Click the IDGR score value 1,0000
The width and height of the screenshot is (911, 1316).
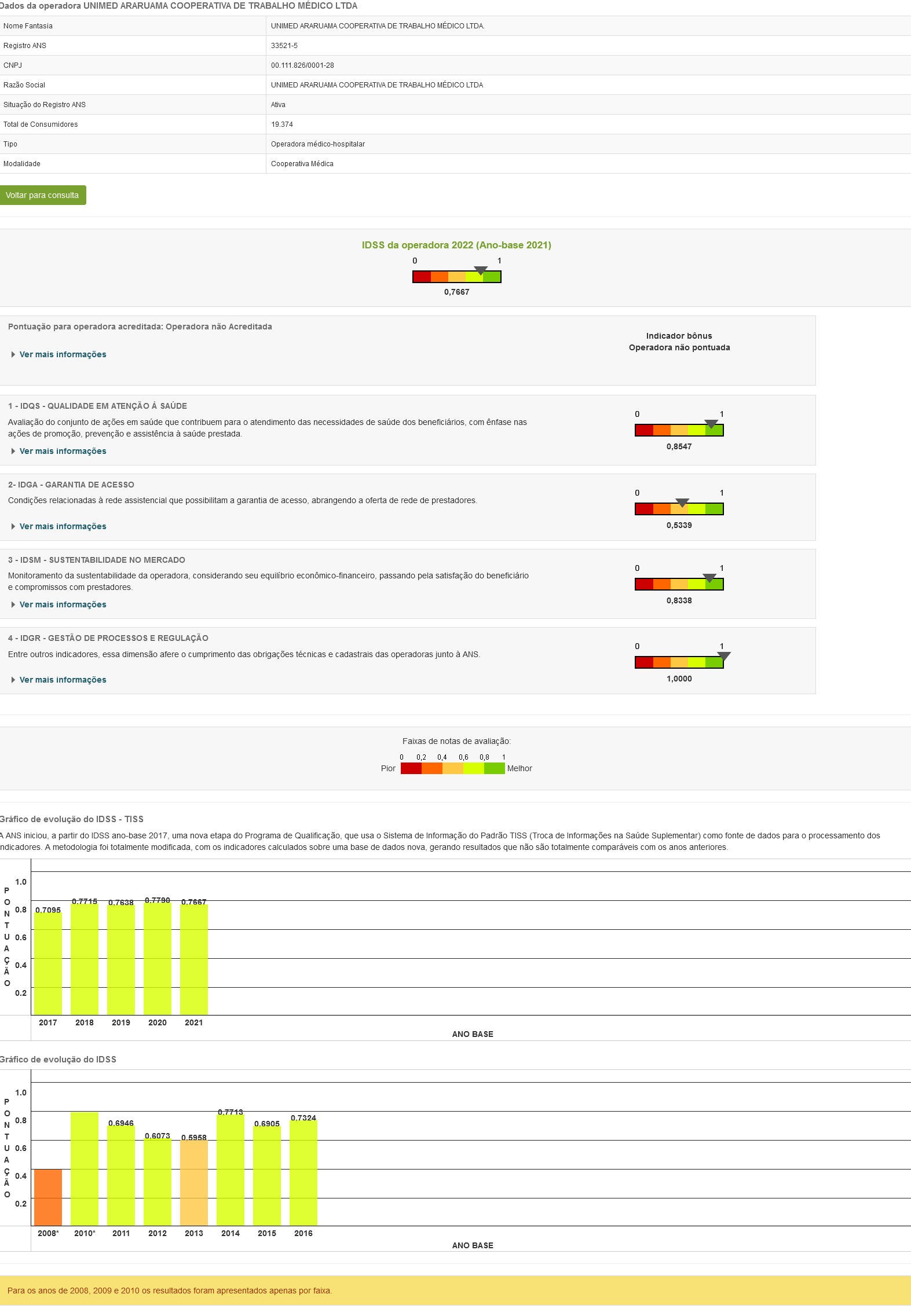[679, 679]
